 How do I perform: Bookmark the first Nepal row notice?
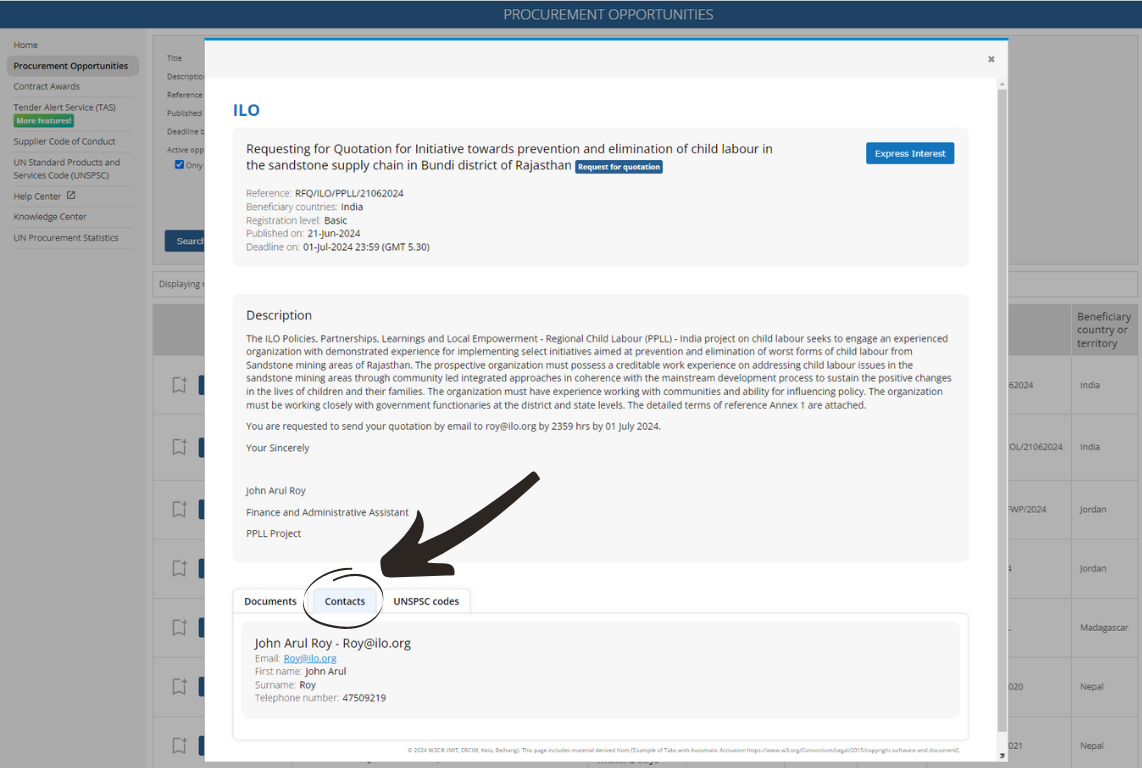click(x=179, y=687)
